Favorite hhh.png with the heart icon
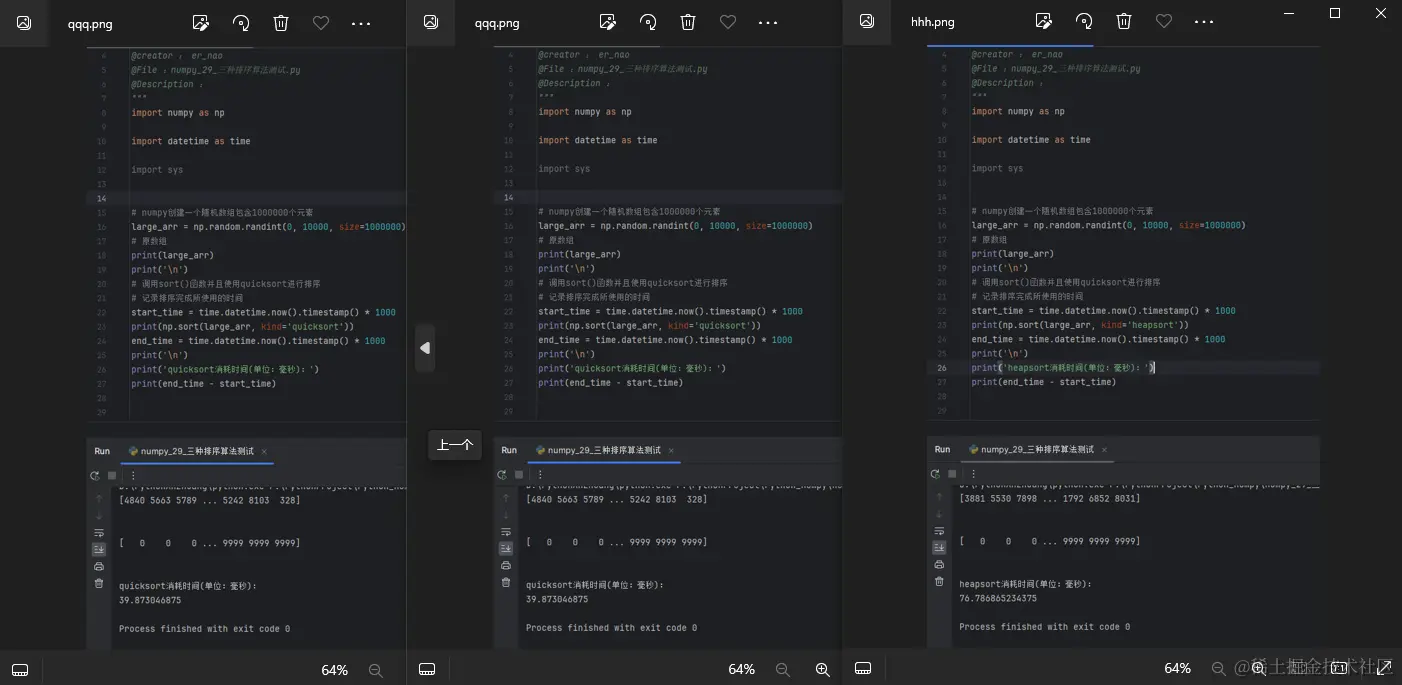1402x685 pixels. click(x=1164, y=21)
